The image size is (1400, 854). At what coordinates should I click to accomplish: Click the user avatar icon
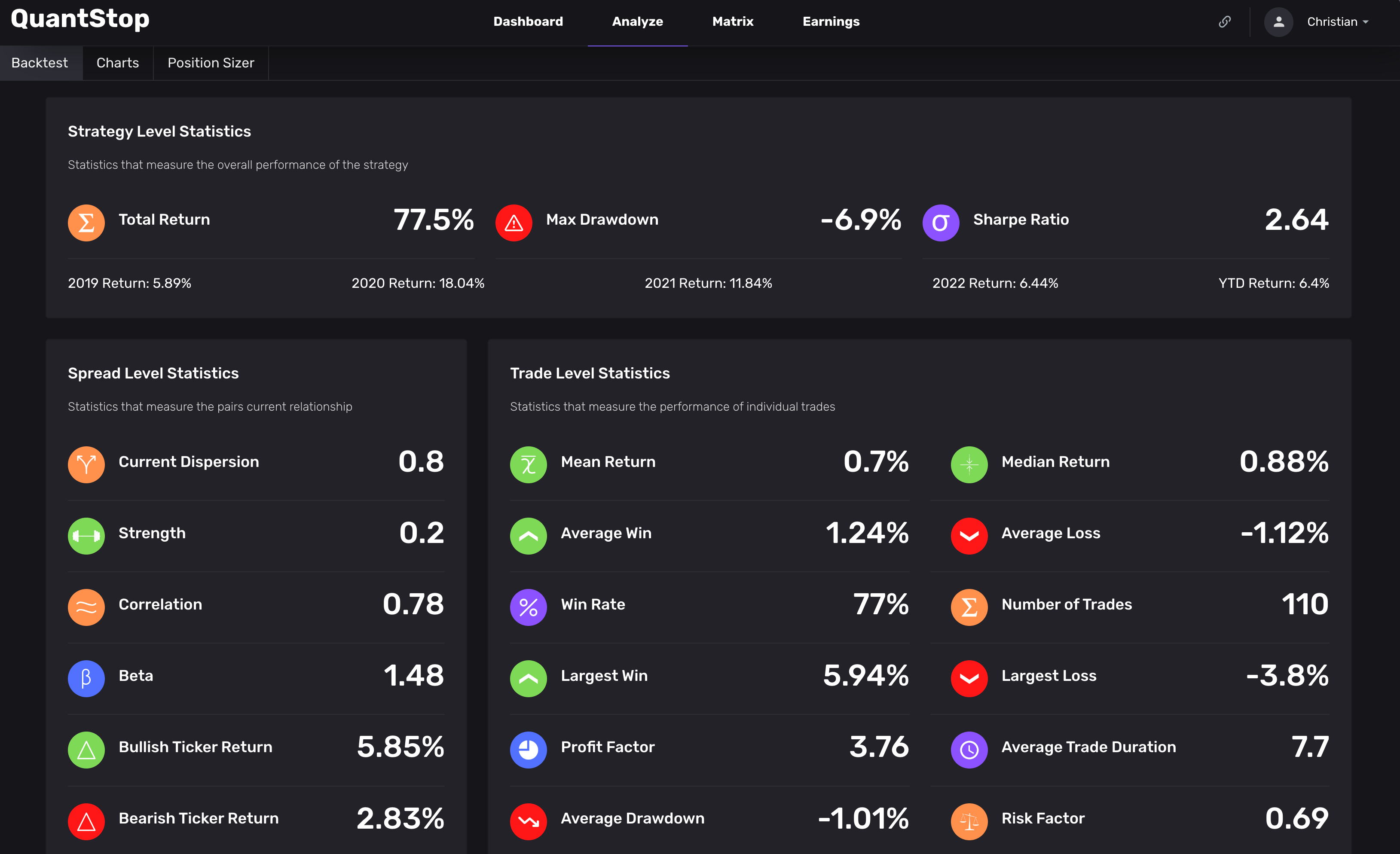tap(1278, 21)
